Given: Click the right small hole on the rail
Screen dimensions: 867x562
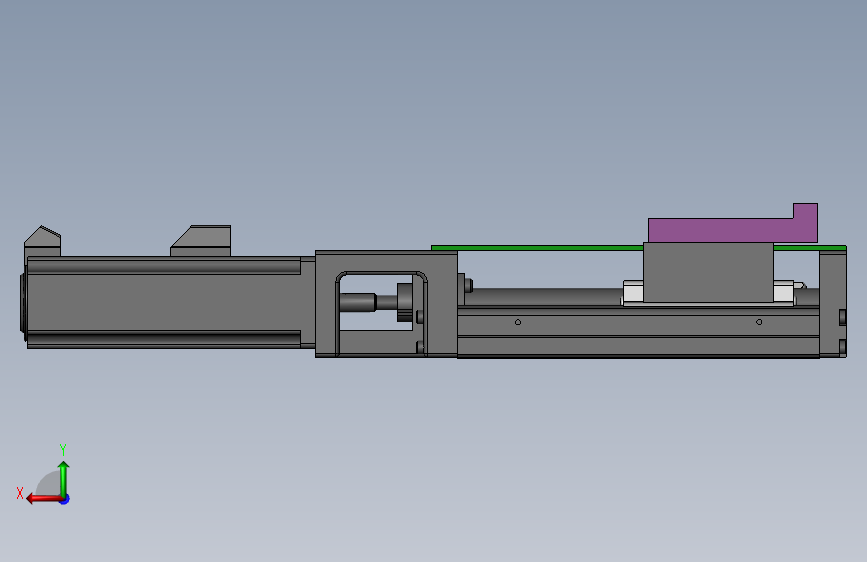Looking at the screenshot, I should click(x=759, y=322).
